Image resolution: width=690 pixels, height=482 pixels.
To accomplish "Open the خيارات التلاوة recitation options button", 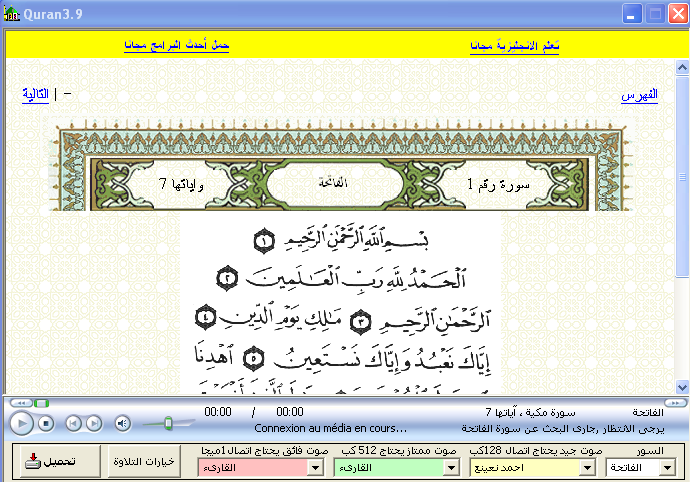I will click(x=144, y=461).
